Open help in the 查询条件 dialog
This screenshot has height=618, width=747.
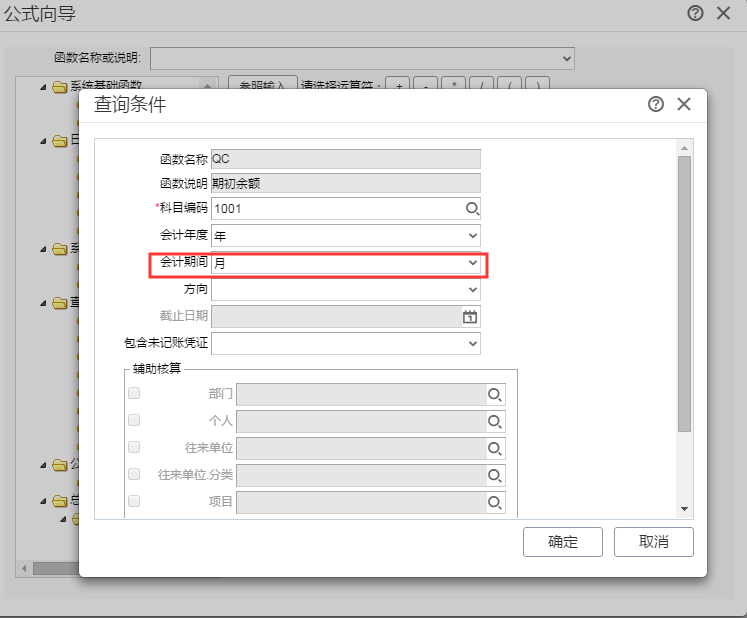(x=656, y=104)
